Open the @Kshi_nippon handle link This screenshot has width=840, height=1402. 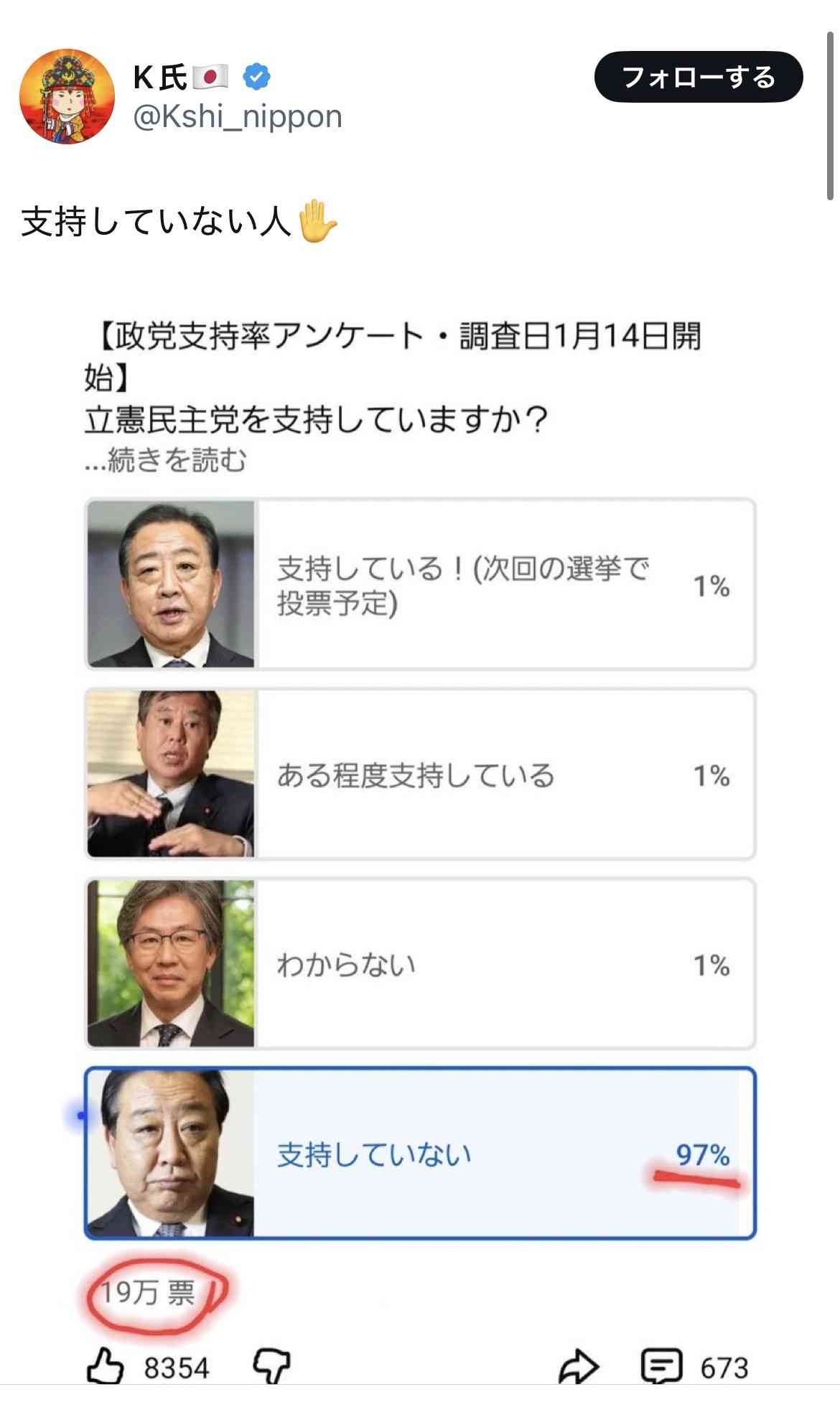238,116
